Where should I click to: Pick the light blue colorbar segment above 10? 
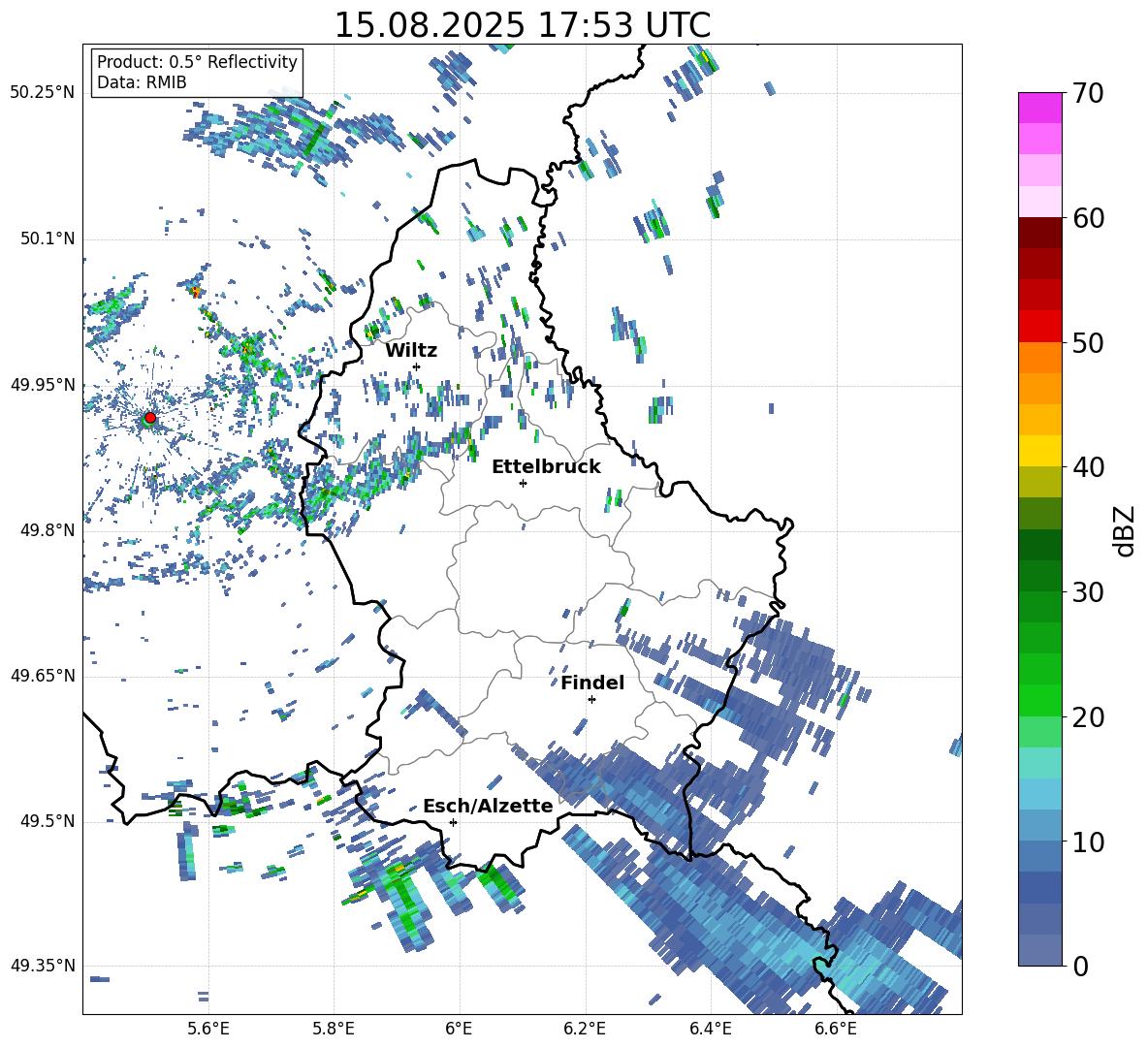(1039, 826)
